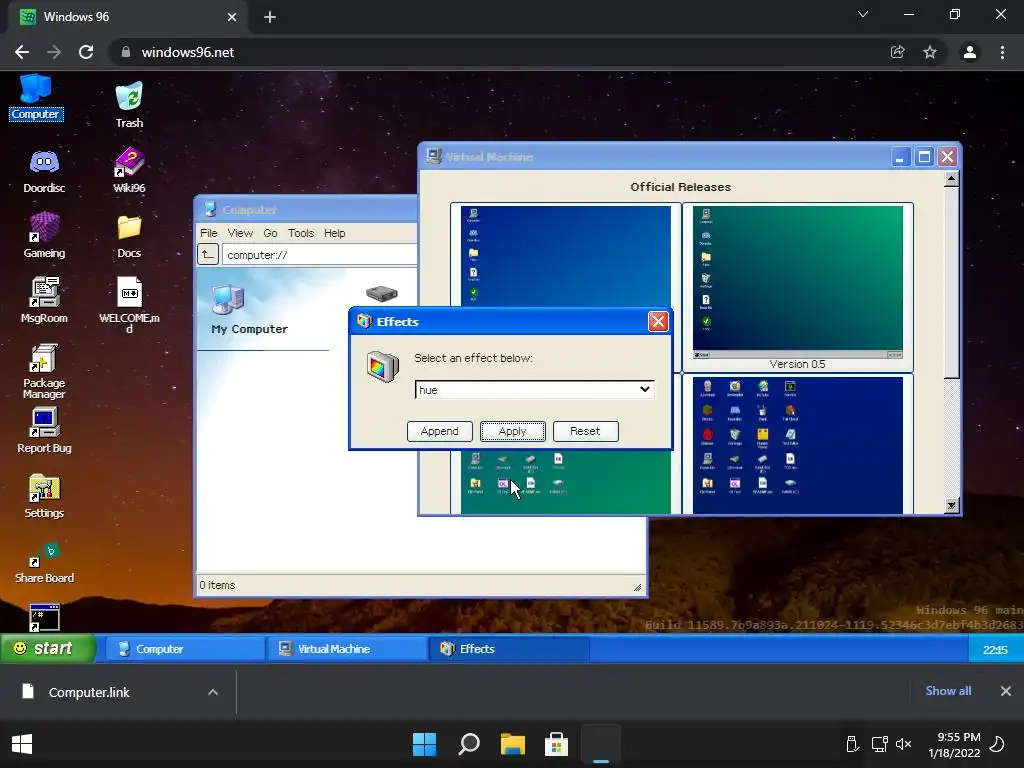
Task: Click the up-folder arrow in Computer window
Action: pyautogui.click(x=208, y=254)
